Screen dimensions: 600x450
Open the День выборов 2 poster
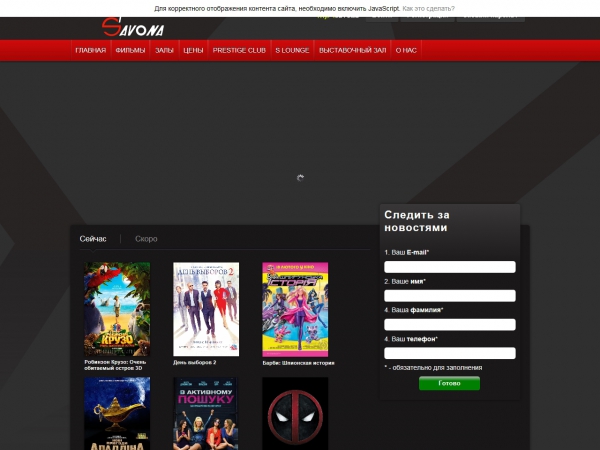click(206, 309)
